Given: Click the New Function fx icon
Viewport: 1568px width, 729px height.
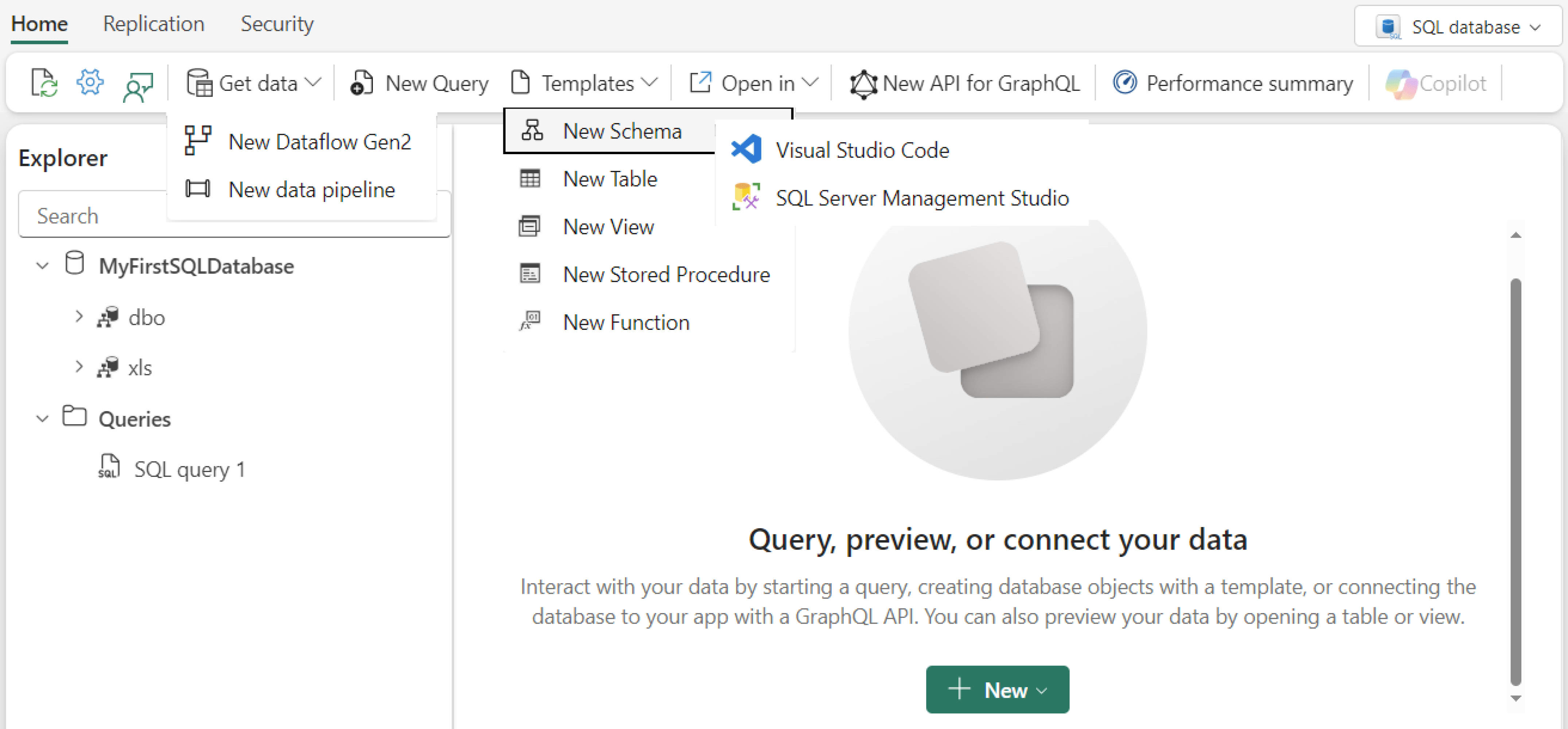Looking at the screenshot, I should tap(530, 321).
